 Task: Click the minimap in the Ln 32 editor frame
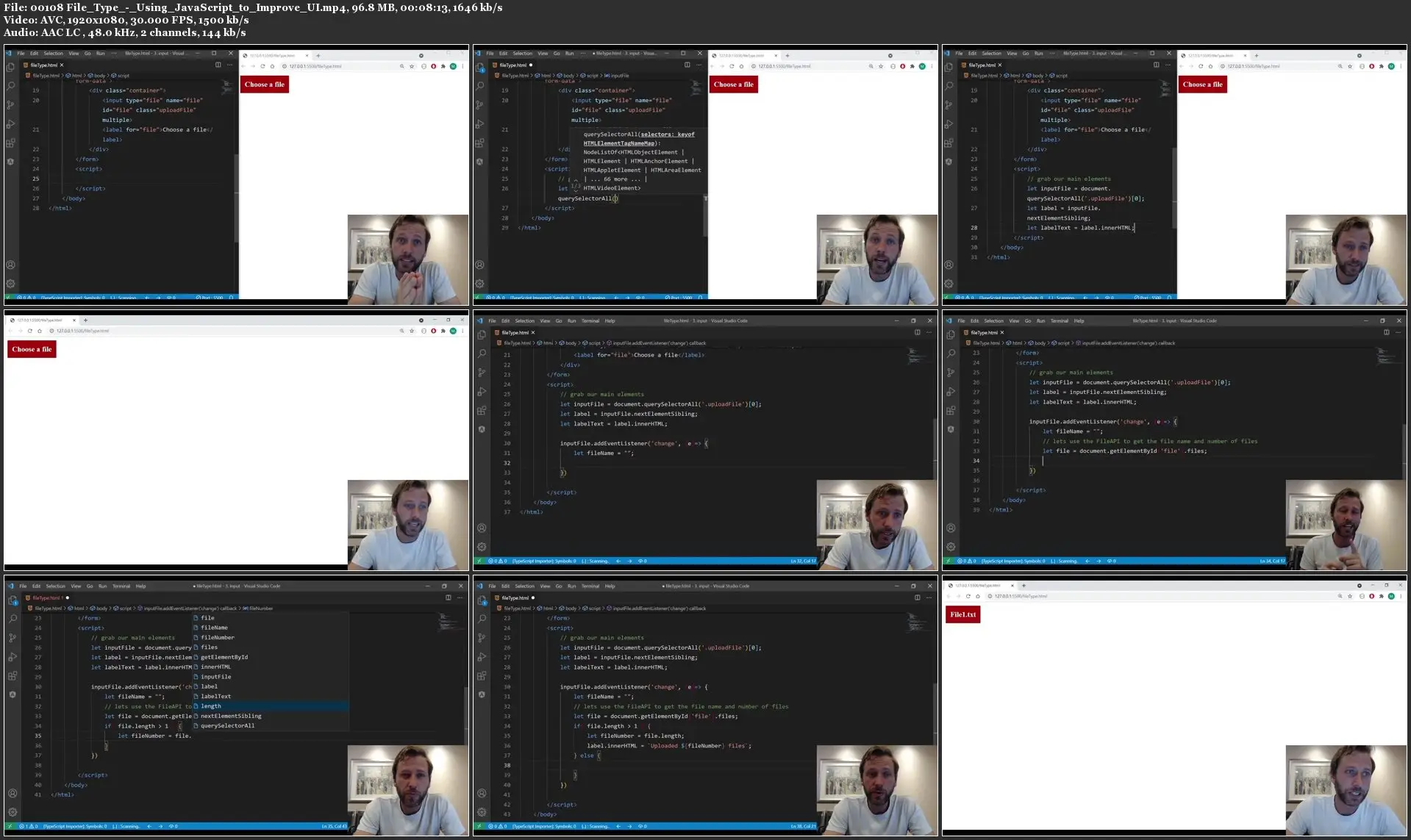coord(915,355)
